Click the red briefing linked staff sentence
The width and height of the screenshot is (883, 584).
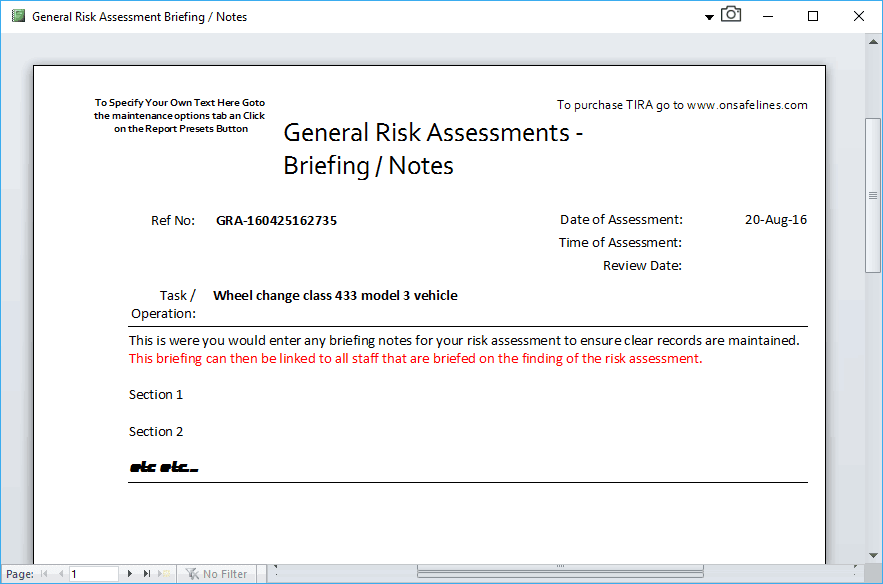click(416, 359)
